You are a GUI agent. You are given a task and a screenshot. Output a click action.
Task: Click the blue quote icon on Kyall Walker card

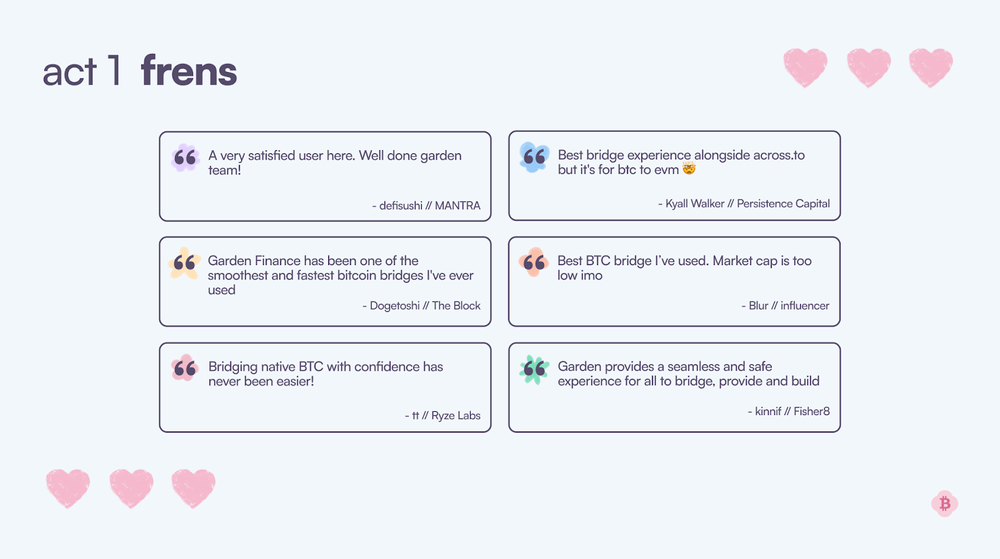(534, 157)
